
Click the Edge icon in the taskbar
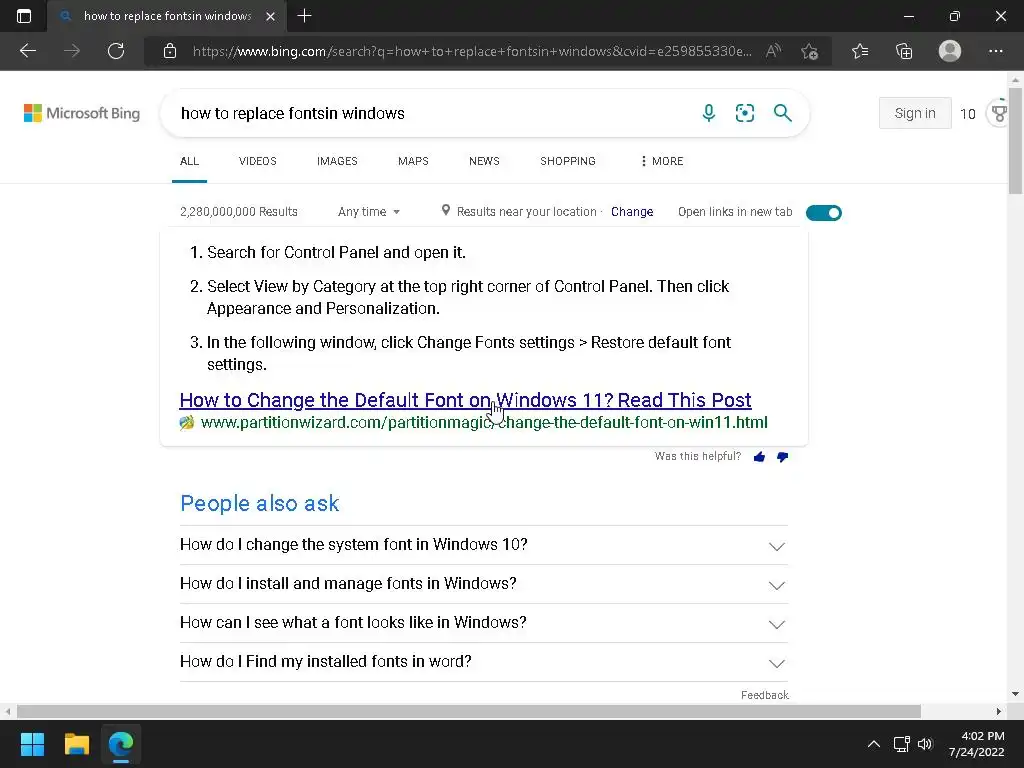coord(121,744)
